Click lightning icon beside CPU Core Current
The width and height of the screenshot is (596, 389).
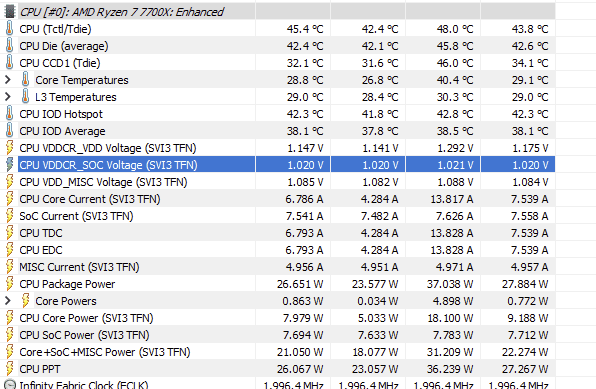click(10, 199)
